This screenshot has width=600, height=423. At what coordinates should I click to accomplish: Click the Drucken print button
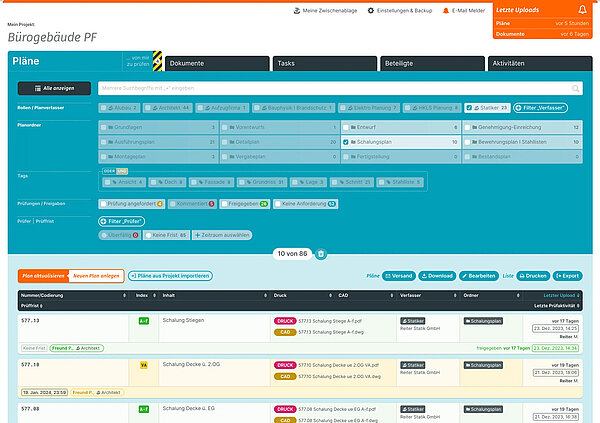[x=533, y=275]
